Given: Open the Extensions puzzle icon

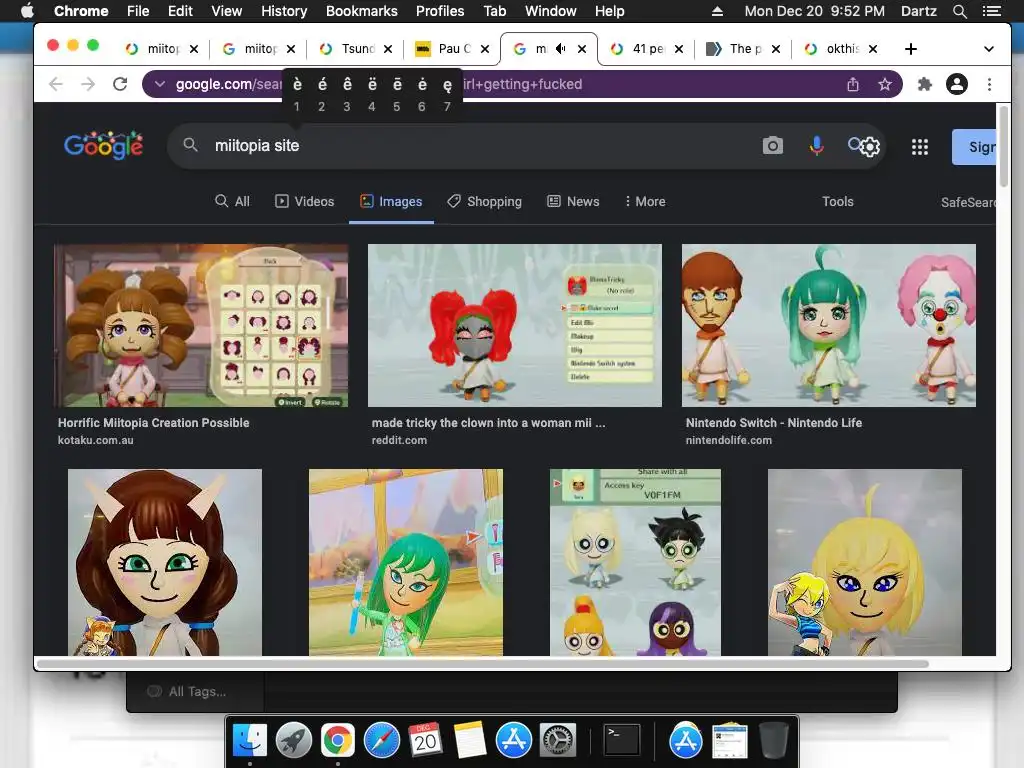Looking at the screenshot, I should click(925, 84).
